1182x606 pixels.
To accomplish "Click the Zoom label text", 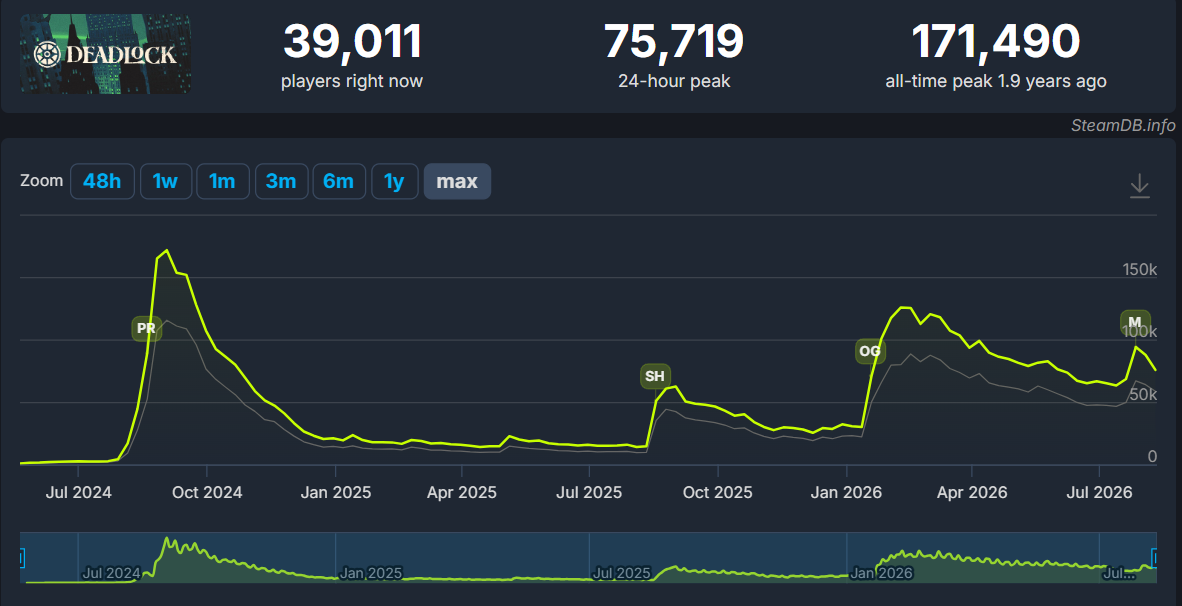I will (x=41, y=181).
